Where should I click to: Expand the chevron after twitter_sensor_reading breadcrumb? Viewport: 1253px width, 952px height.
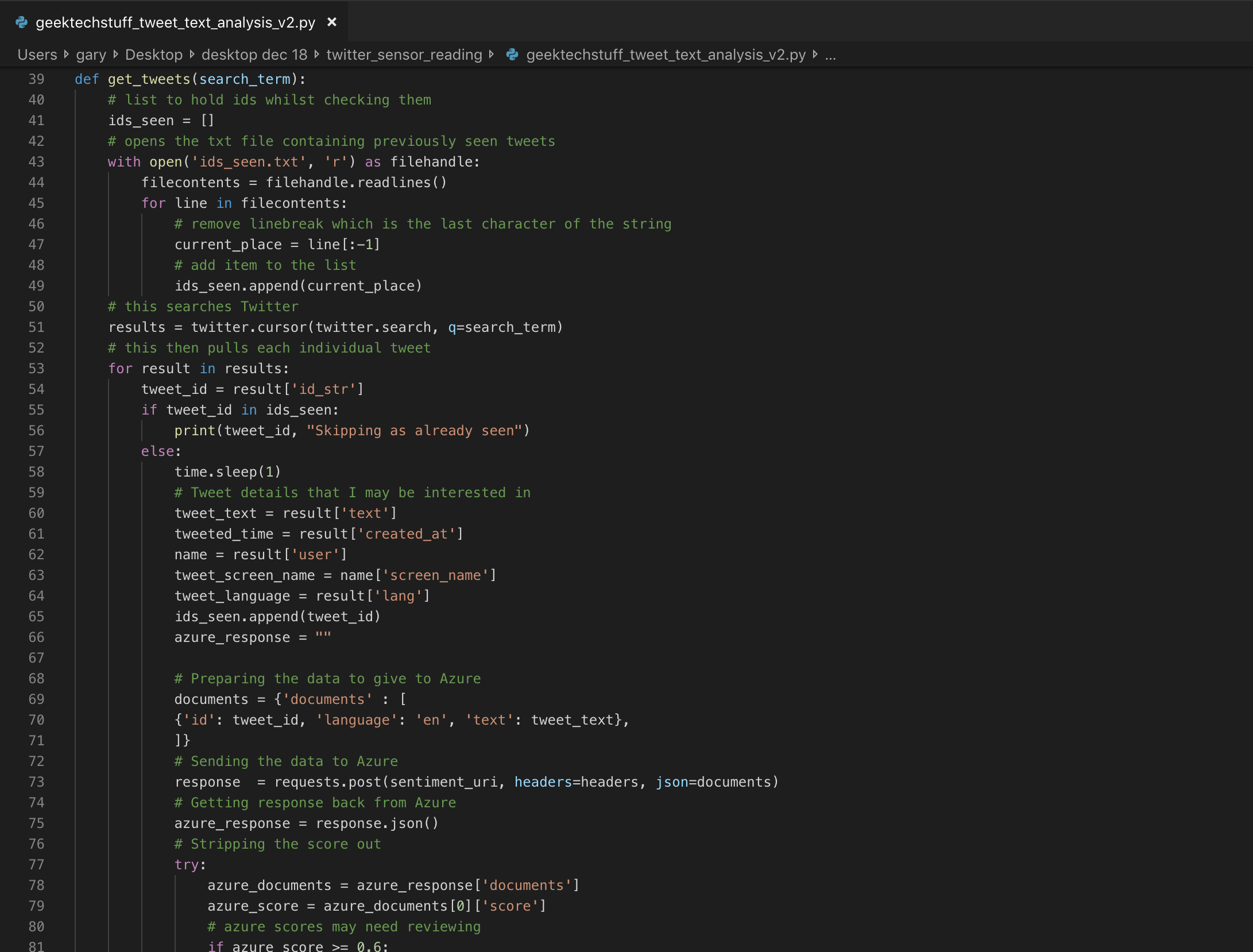pyautogui.click(x=492, y=55)
